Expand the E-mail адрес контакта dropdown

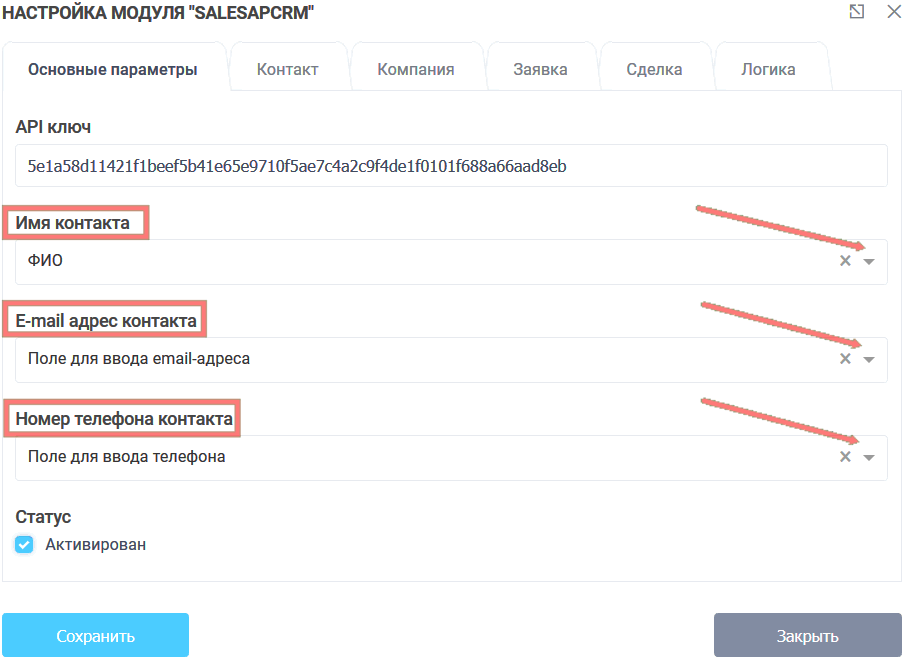(868, 359)
